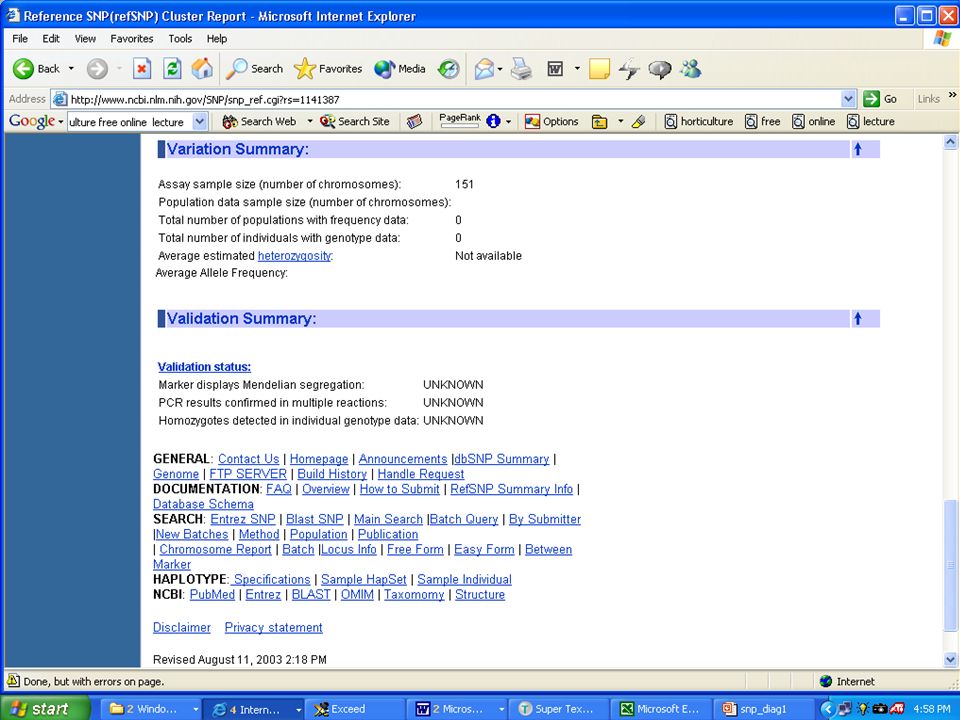Click the Mail envelope icon
Screen dimensions: 960x720
pos(484,69)
